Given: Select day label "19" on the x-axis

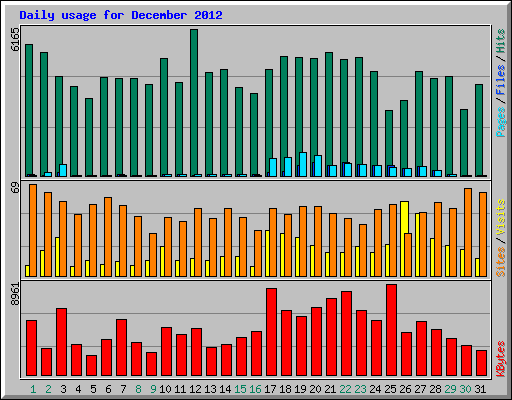Looking at the screenshot, I should [x=300, y=389].
